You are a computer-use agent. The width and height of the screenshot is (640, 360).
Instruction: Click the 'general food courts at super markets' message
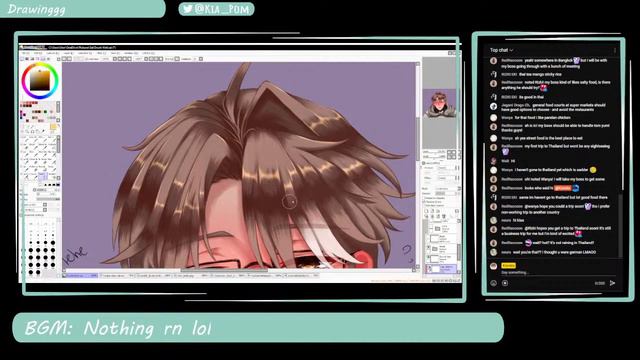tap(553, 107)
